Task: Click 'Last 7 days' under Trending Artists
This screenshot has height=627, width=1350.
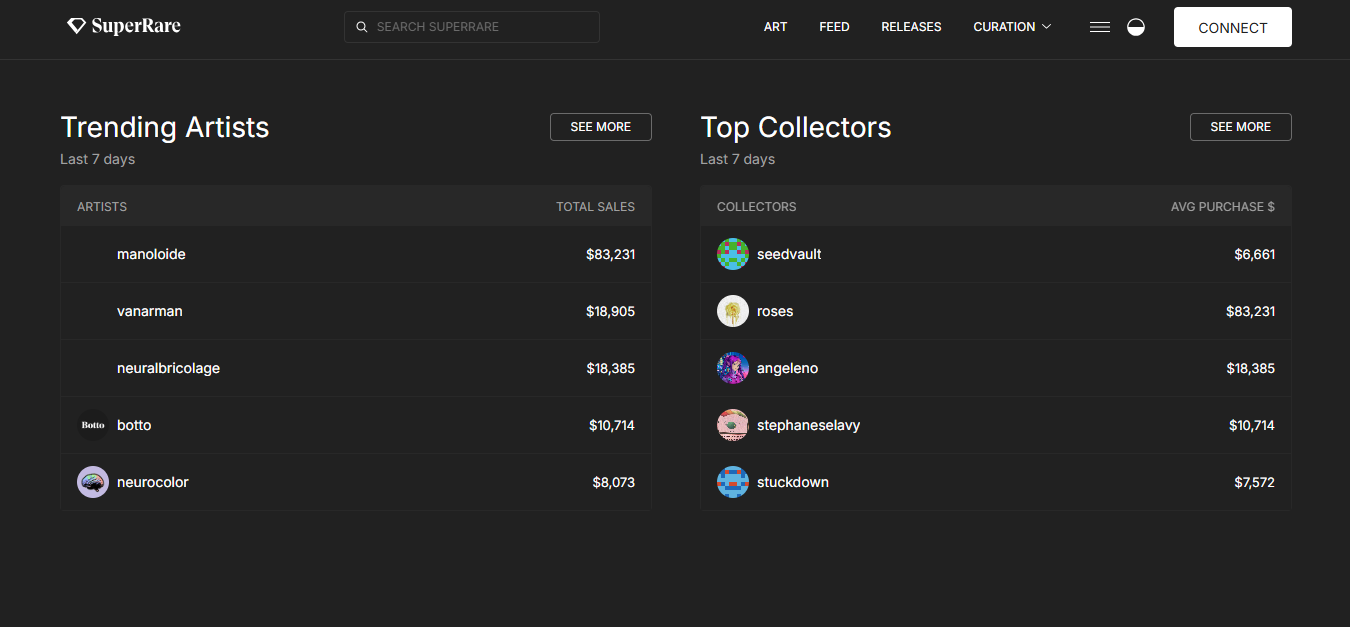Action: point(98,159)
